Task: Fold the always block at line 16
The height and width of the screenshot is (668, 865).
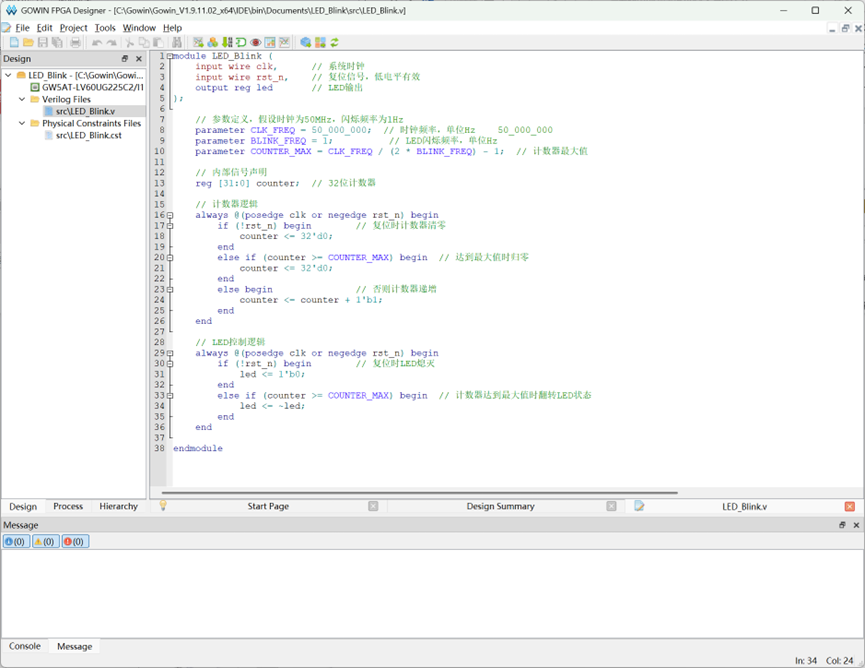Action: [x=170, y=215]
